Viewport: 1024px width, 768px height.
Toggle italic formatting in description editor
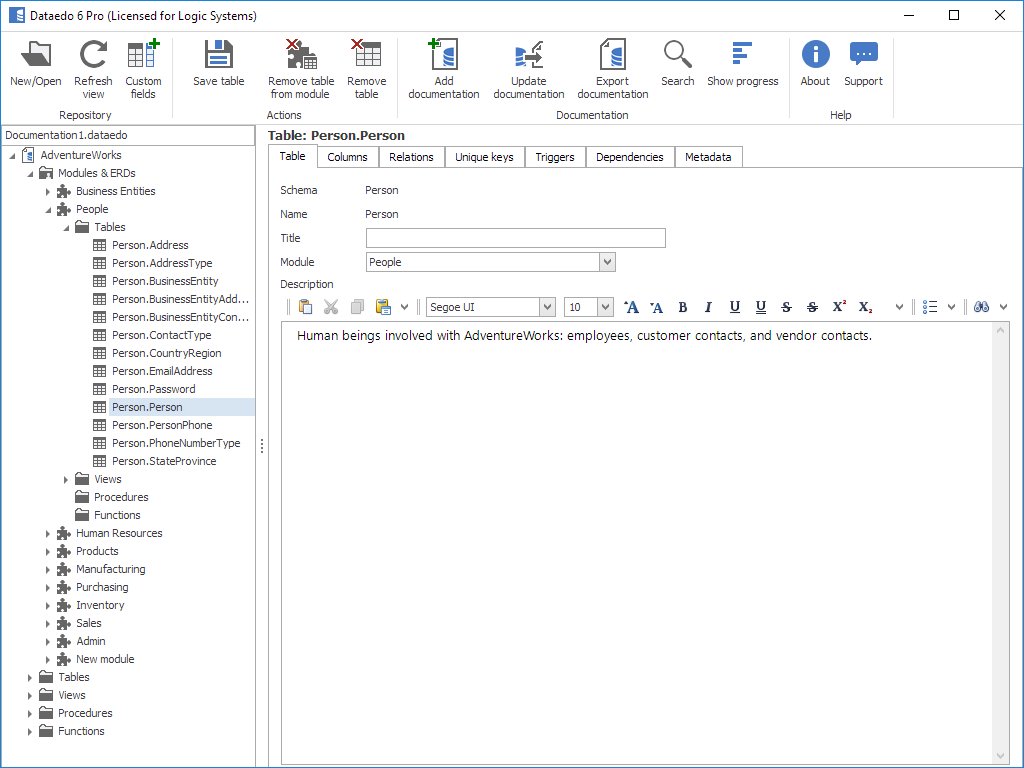point(708,307)
